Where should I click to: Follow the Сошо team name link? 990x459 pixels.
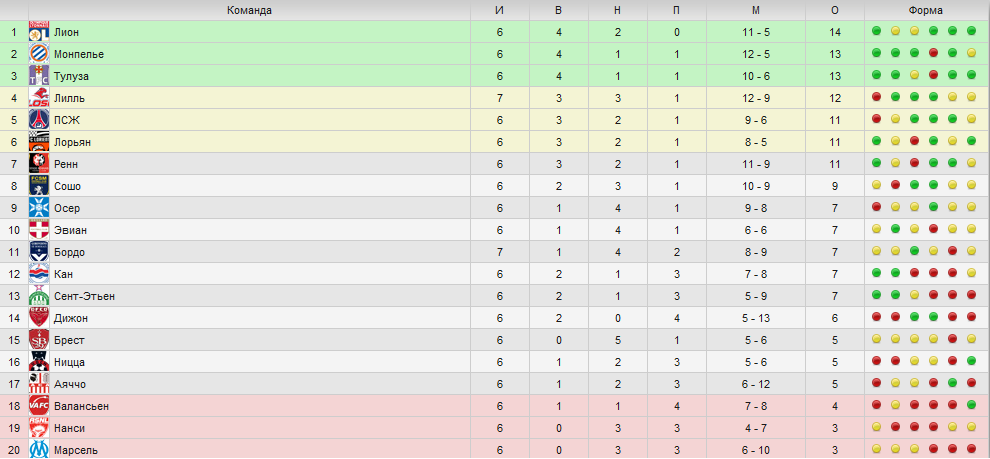point(68,186)
